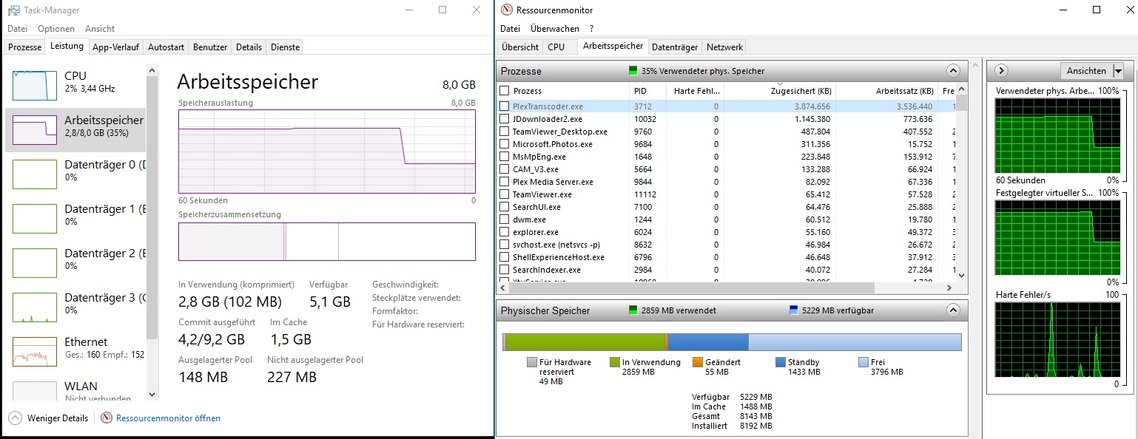Image resolution: width=1138 pixels, height=439 pixels.
Task: Open Datenträger 2 performance view
Action: click(x=76, y=263)
